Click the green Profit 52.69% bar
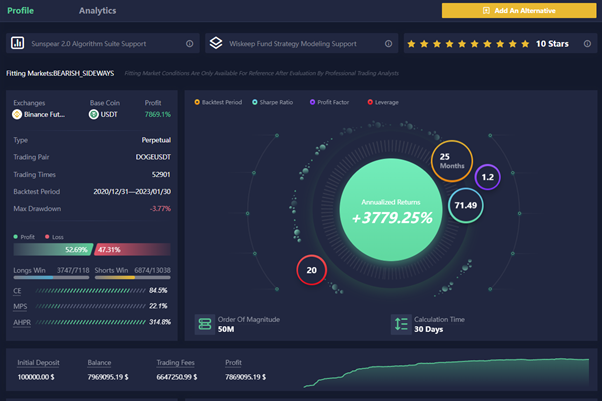The image size is (602, 401). [53, 250]
